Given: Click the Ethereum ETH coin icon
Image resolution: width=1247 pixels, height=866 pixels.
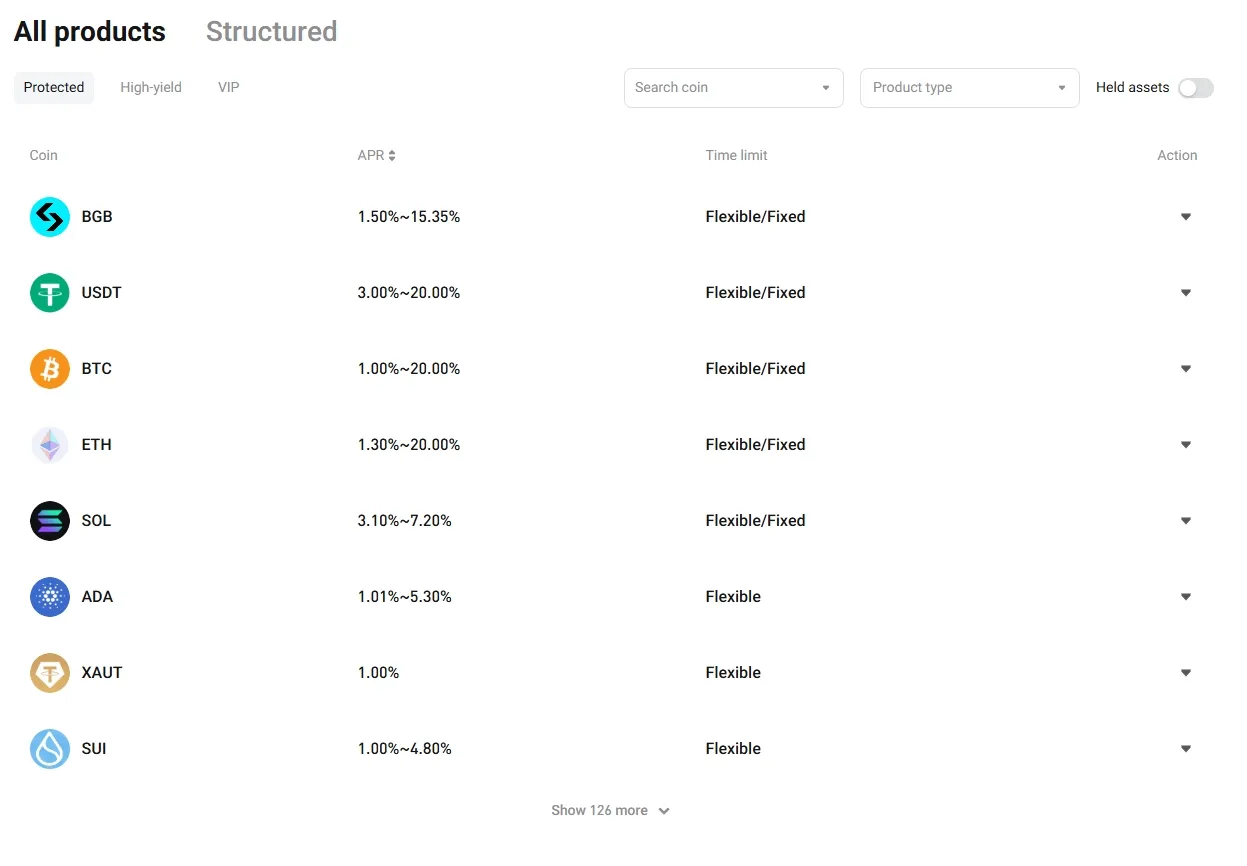Looking at the screenshot, I should (50, 445).
